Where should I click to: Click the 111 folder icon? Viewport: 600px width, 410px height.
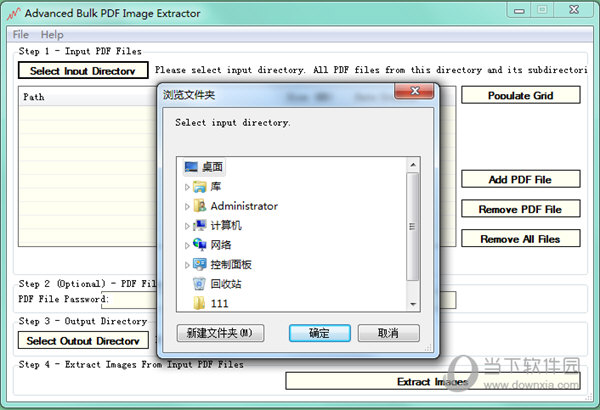(199, 303)
